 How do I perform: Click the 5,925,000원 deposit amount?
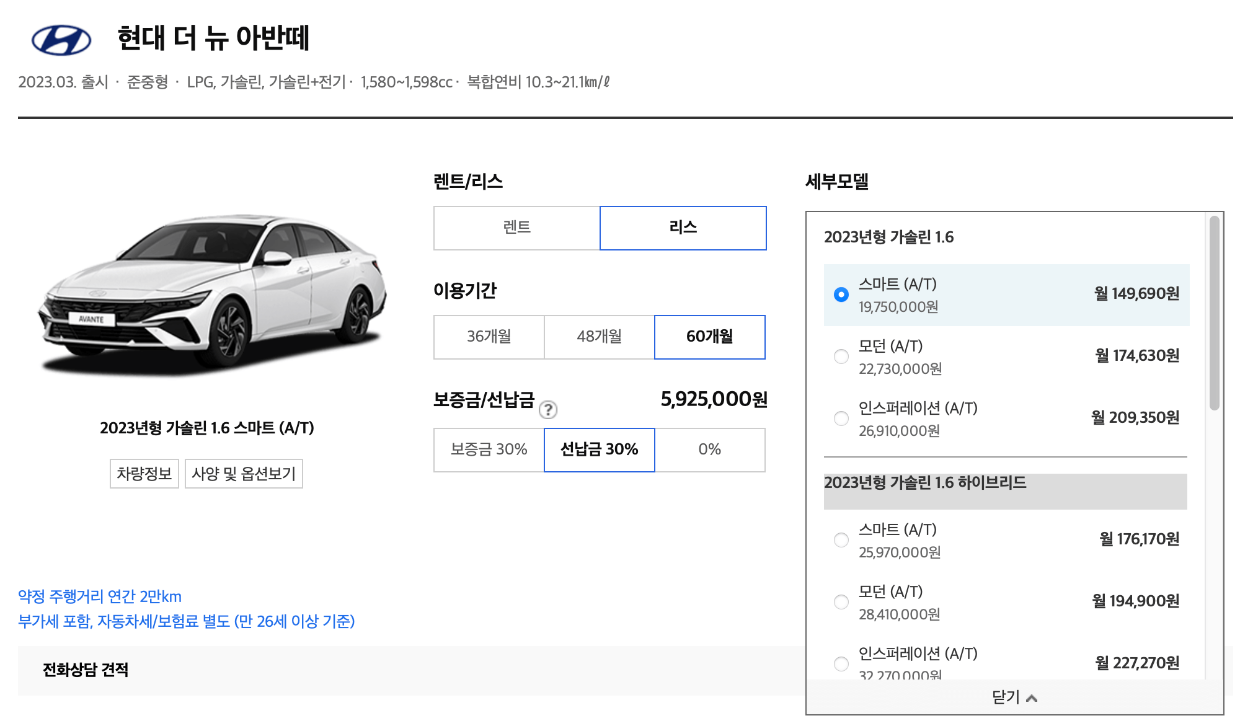(x=714, y=400)
